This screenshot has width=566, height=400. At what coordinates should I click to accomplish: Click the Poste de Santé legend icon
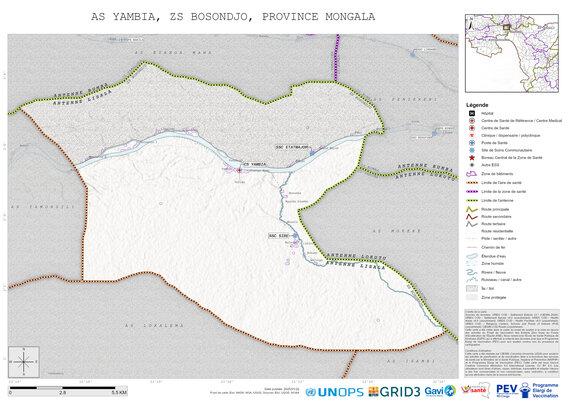471,143
